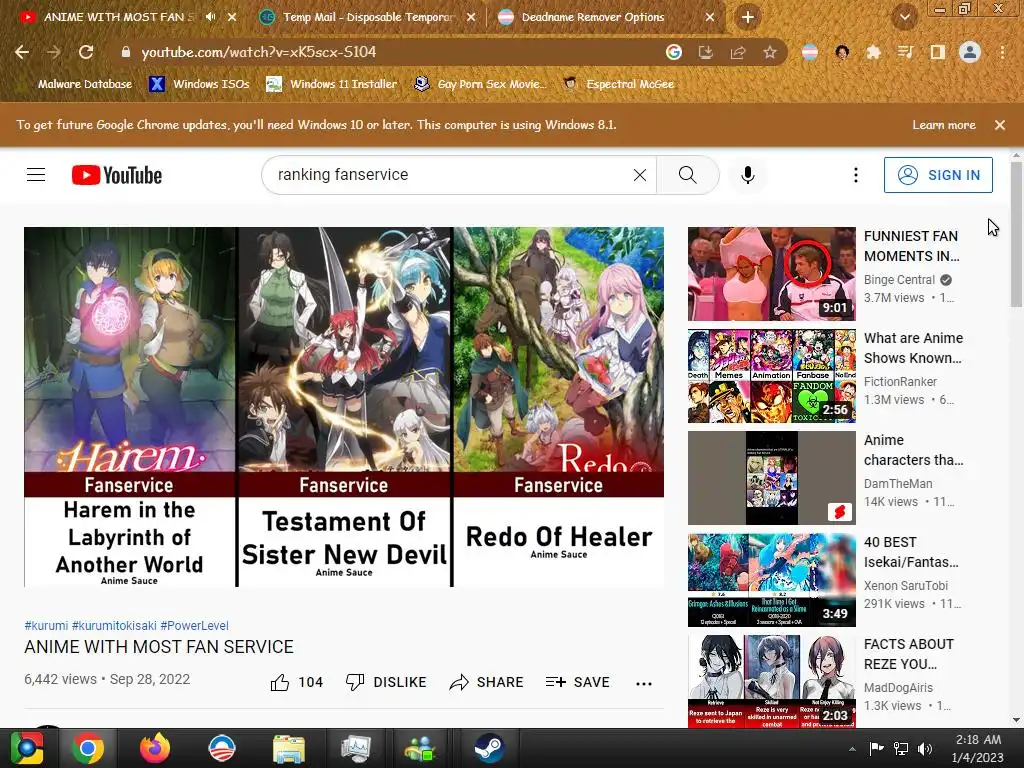Click the main video player

pyautogui.click(x=344, y=407)
